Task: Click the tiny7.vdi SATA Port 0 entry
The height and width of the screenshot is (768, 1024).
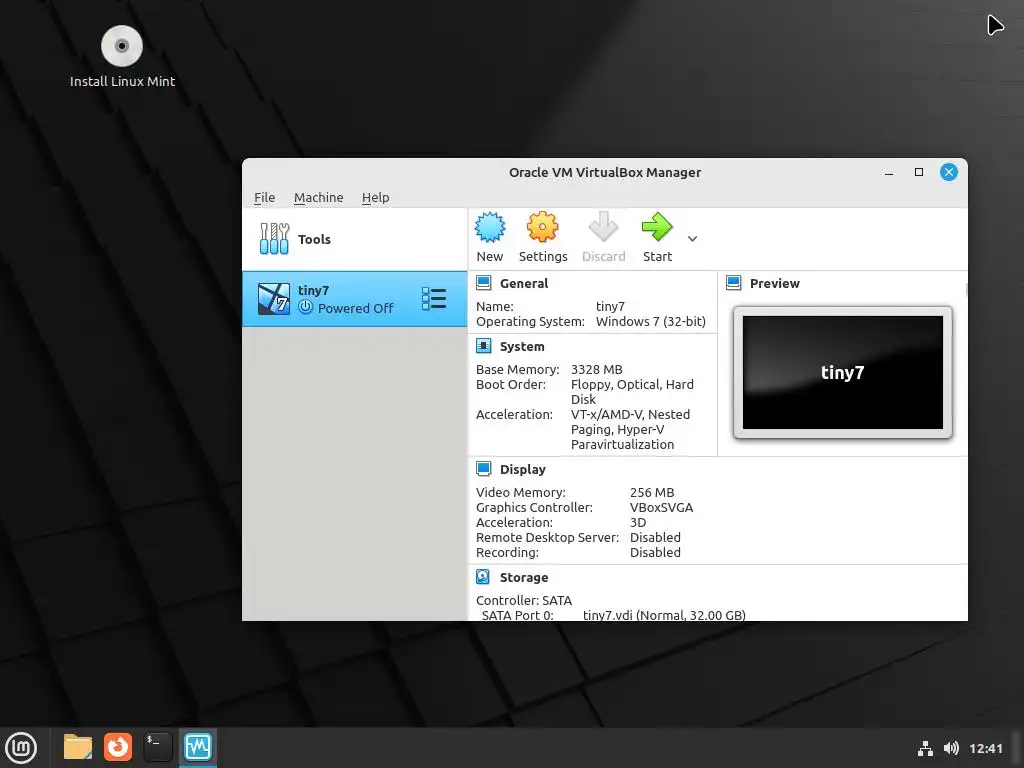Action: coord(664,615)
